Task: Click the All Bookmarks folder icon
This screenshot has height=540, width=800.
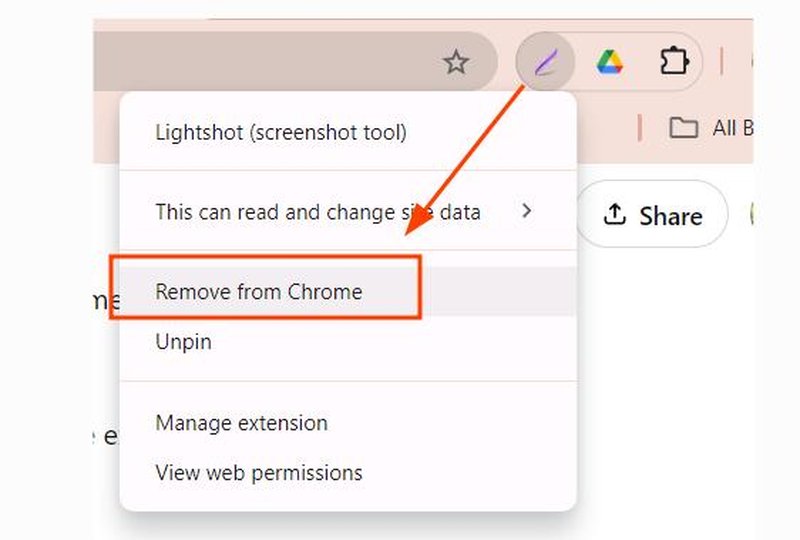Action: coord(683,128)
